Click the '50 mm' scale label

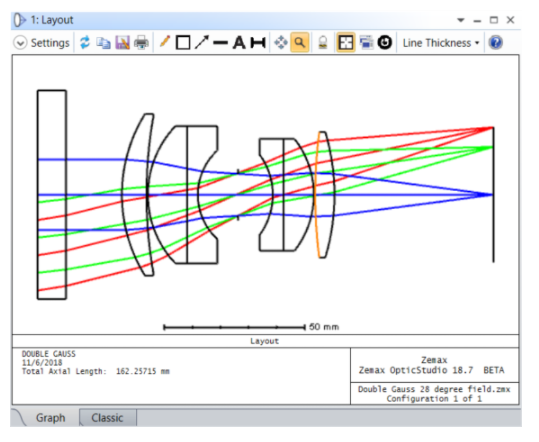pyautogui.click(x=324, y=327)
